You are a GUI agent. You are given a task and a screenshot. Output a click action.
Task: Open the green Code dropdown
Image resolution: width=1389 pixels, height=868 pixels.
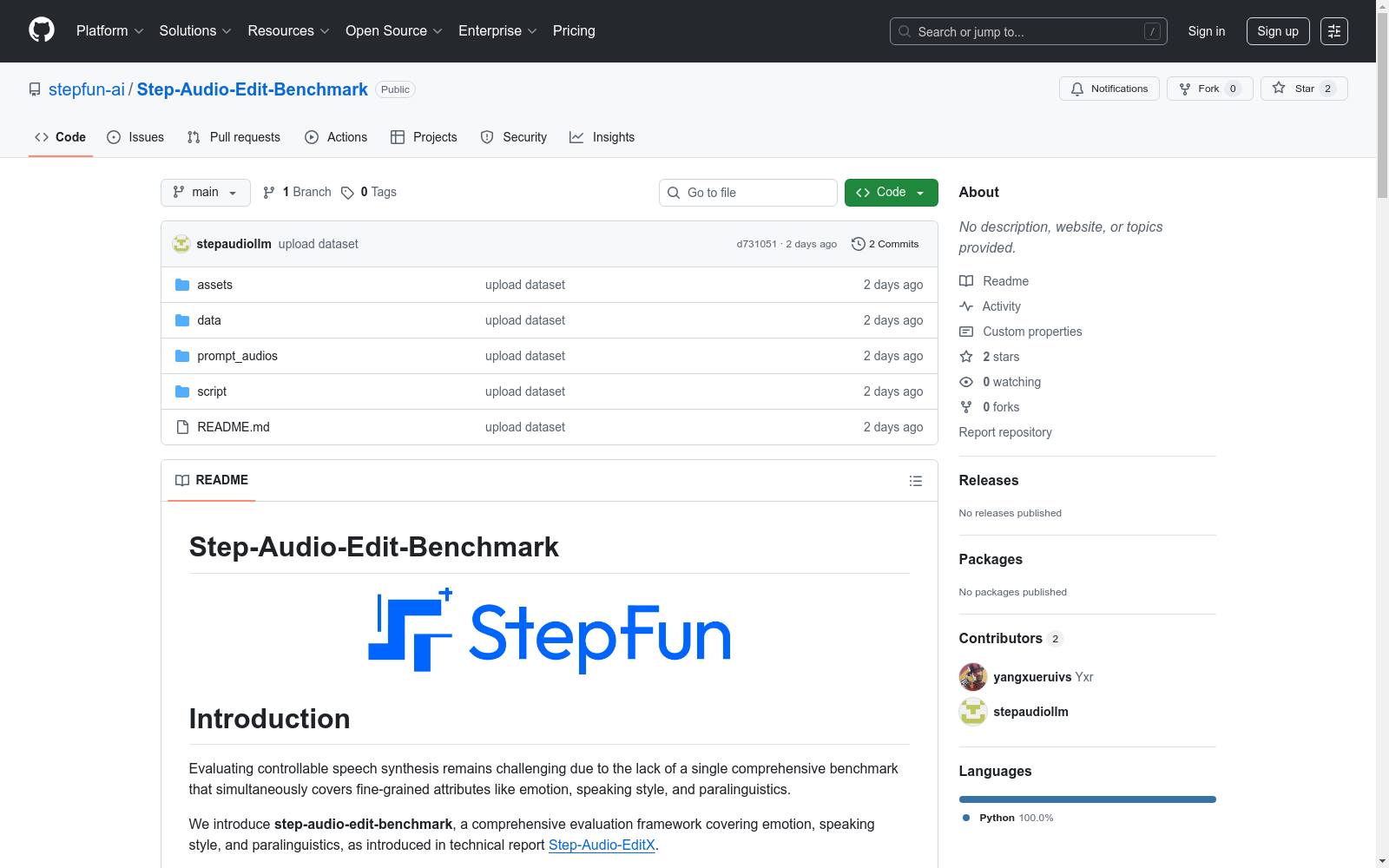click(891, 193)
